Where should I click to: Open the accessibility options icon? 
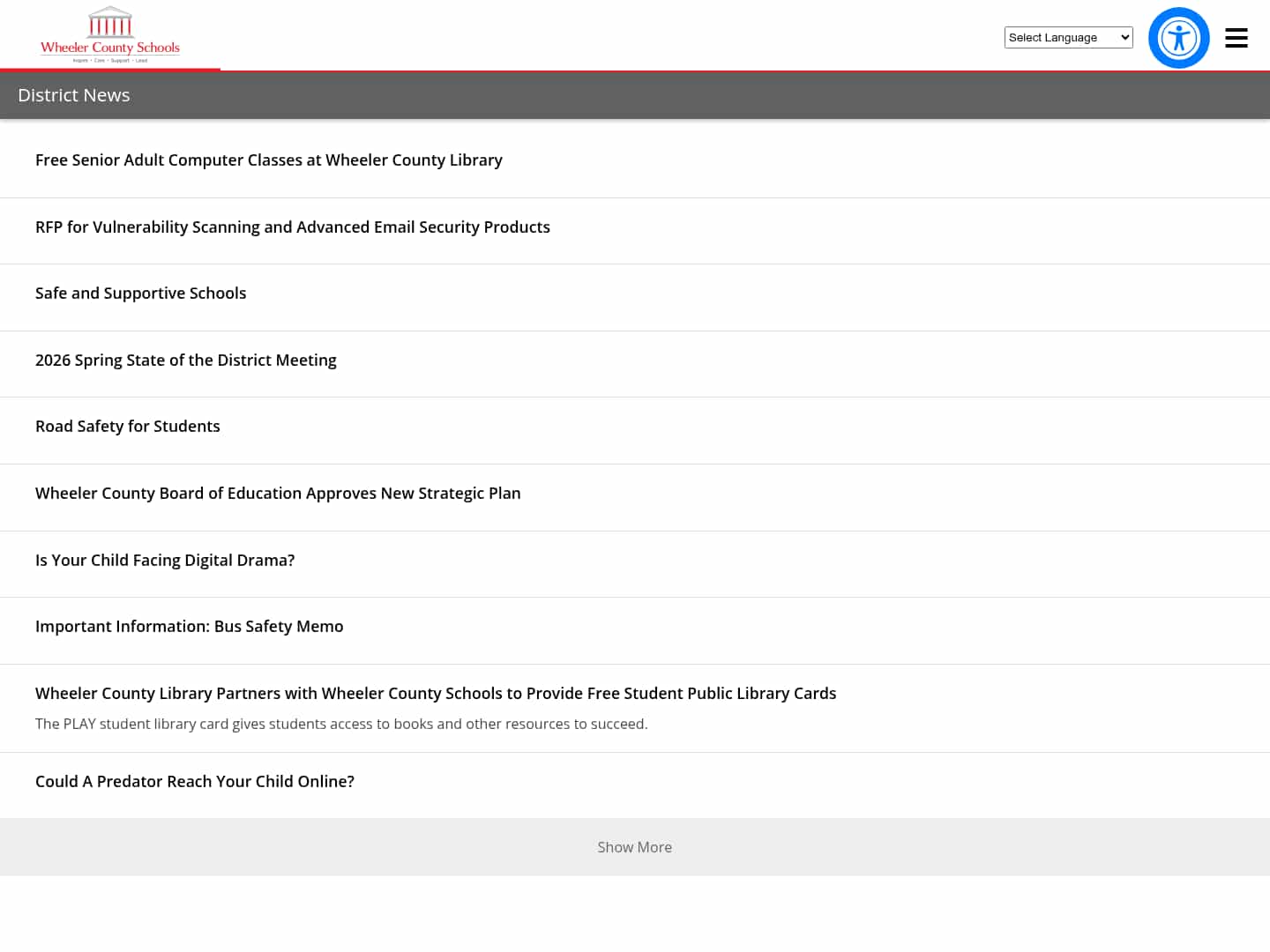[x=1178, y=38]
